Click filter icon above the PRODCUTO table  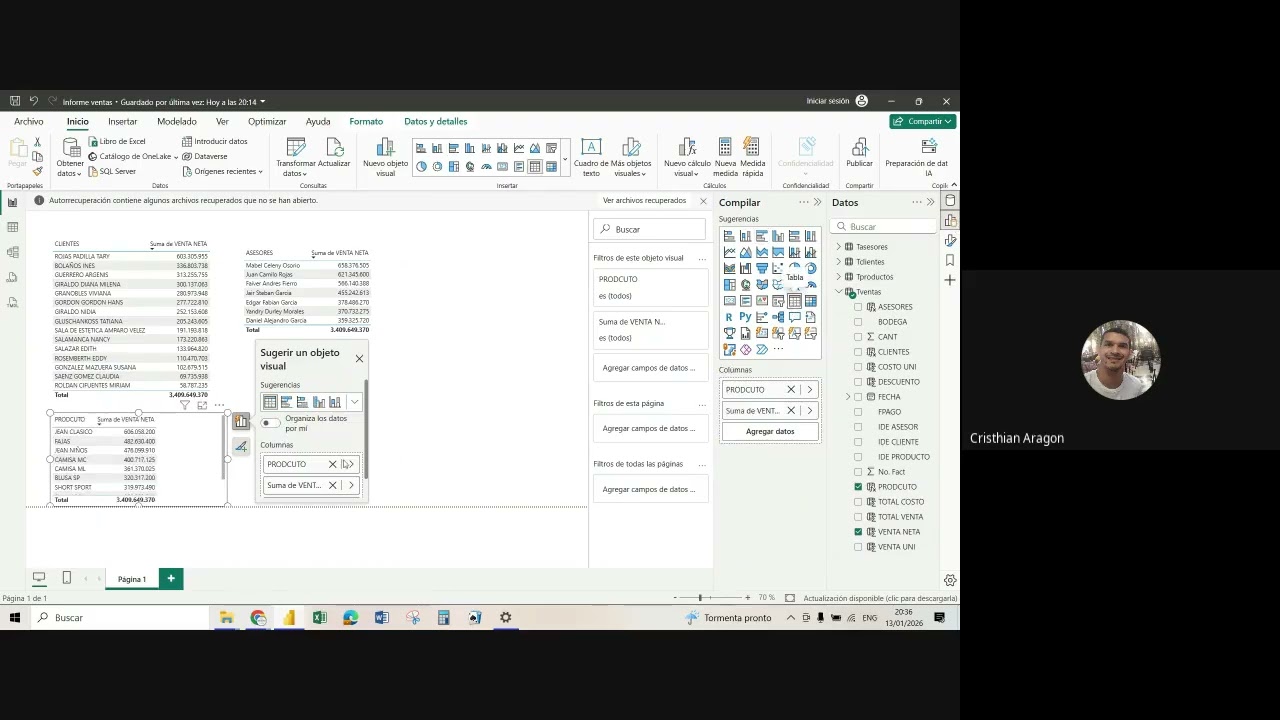[x=185, y=405]
